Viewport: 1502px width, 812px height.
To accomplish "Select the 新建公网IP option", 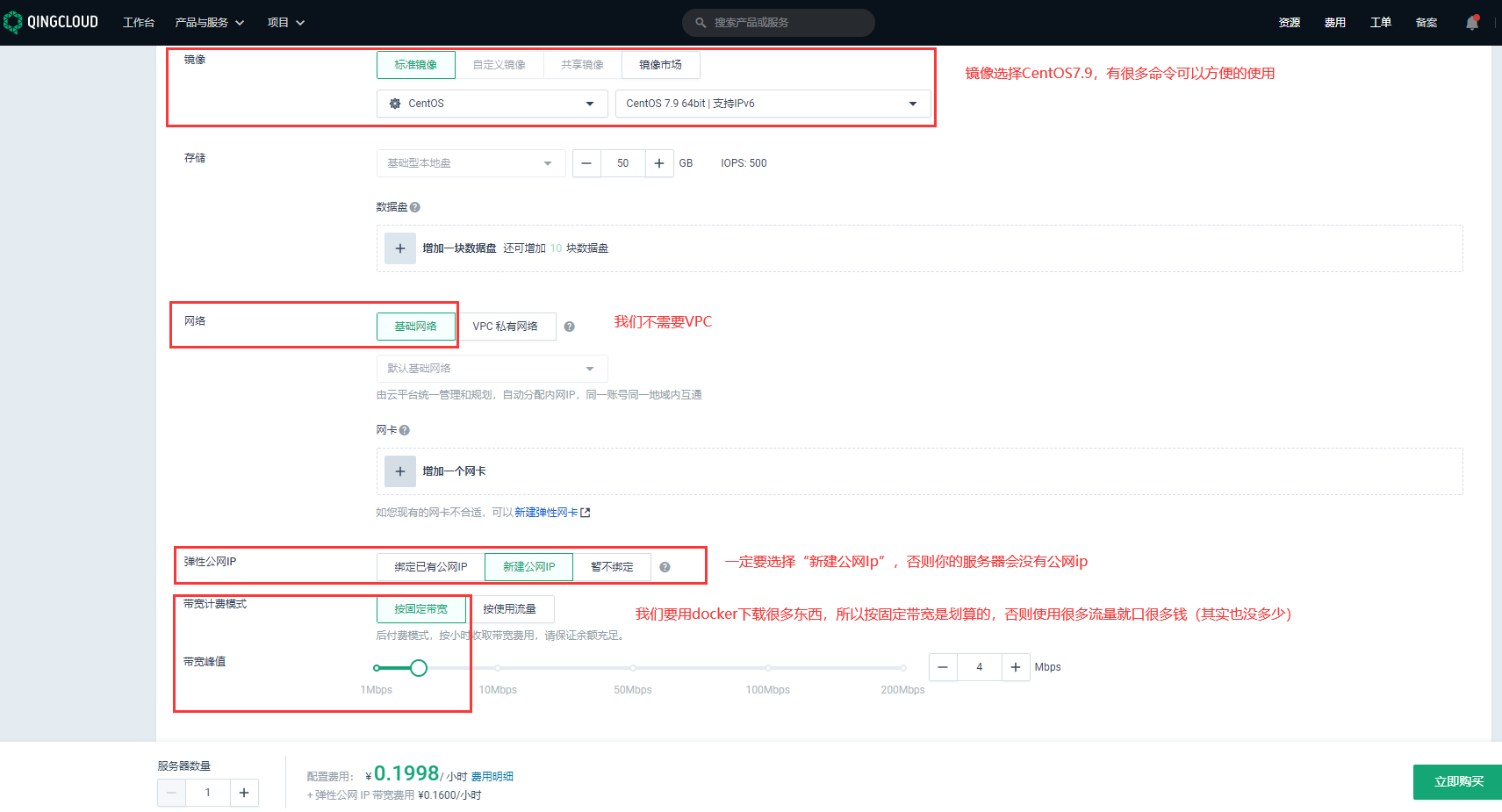I will pyautogui.click(x=528, y=567).
